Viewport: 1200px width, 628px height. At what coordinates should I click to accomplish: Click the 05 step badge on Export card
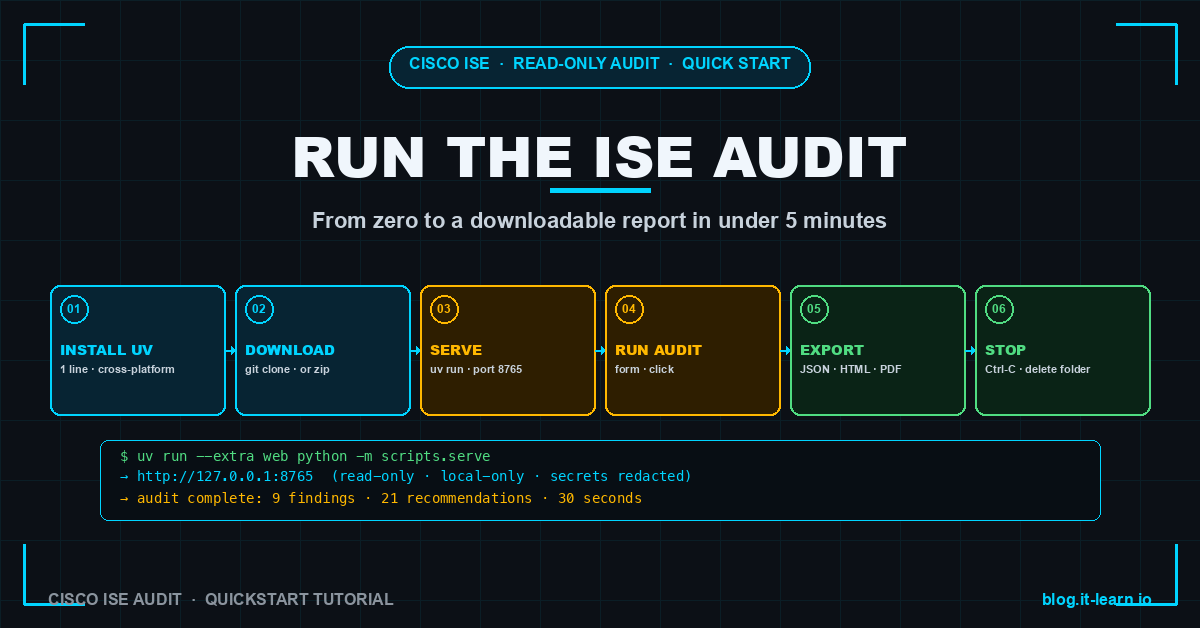(815, 309)
